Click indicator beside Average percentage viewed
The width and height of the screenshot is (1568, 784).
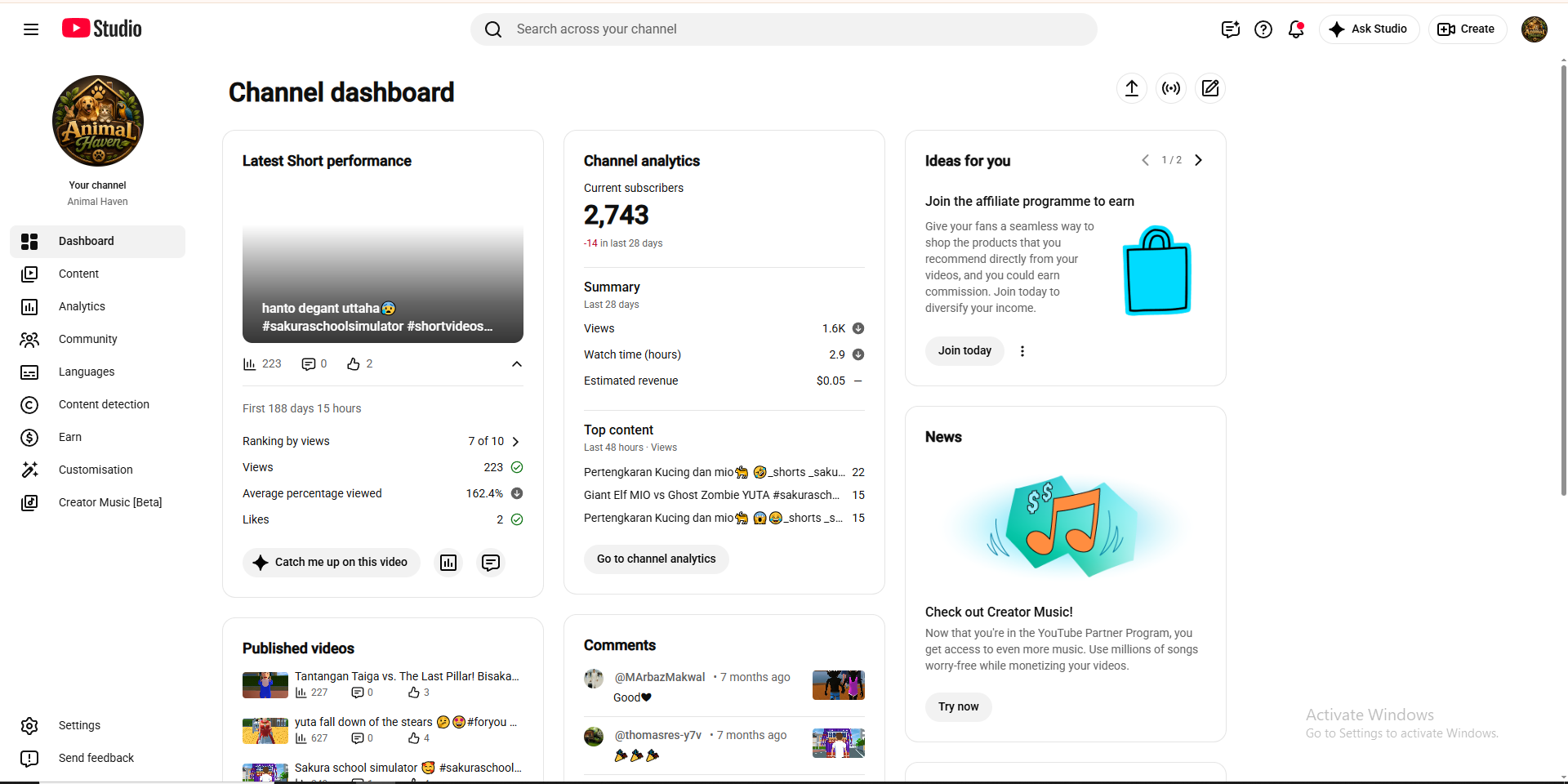517,493
